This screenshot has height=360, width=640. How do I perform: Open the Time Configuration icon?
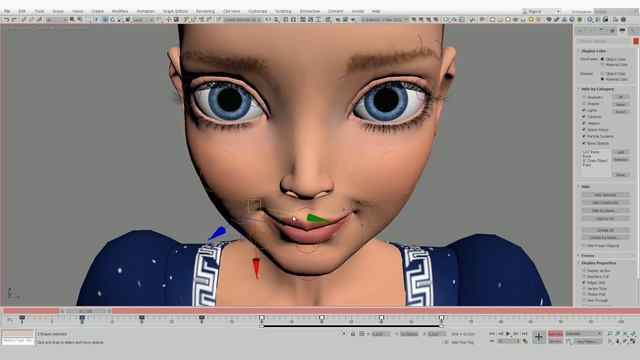(525, 341)
